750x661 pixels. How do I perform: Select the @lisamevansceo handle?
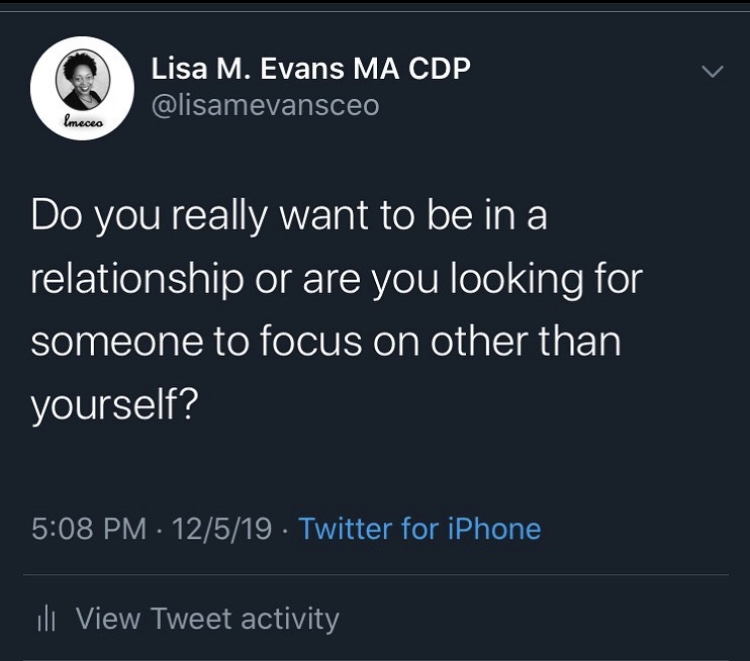coord(265,105)
